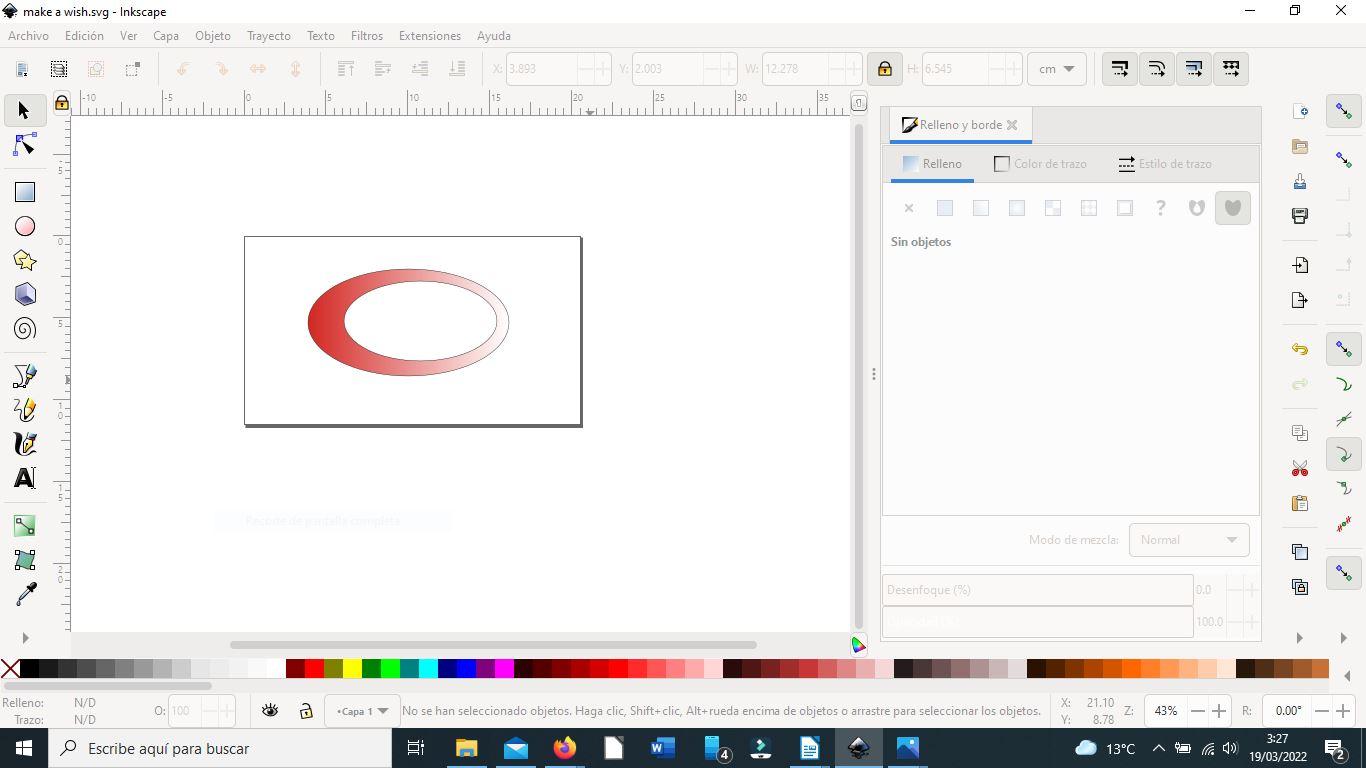Screen dimensions: 1366x768
Task: Click the Cut scissors icon
Action: [x=1300, y=468]
